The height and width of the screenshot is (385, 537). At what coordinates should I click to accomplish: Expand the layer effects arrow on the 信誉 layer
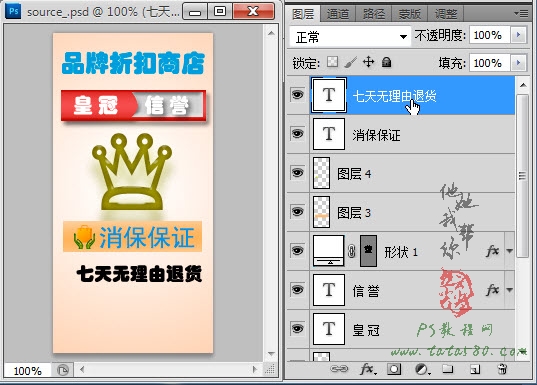(510, 290)
